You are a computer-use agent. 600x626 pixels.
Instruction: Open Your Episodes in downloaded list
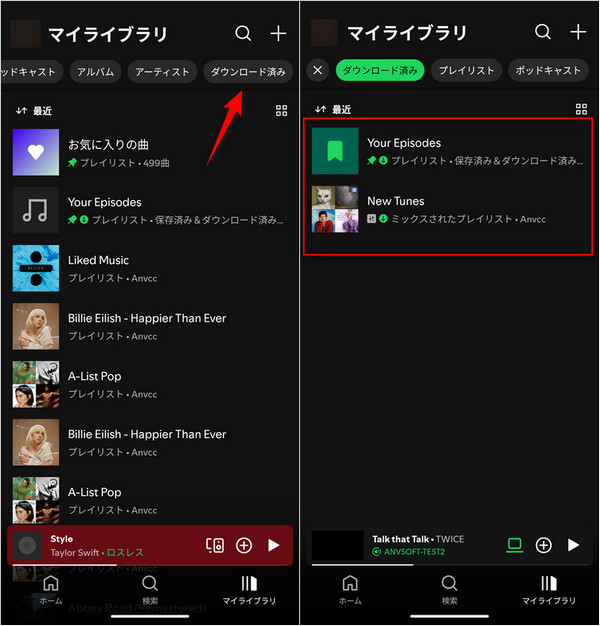pos(448,151)
